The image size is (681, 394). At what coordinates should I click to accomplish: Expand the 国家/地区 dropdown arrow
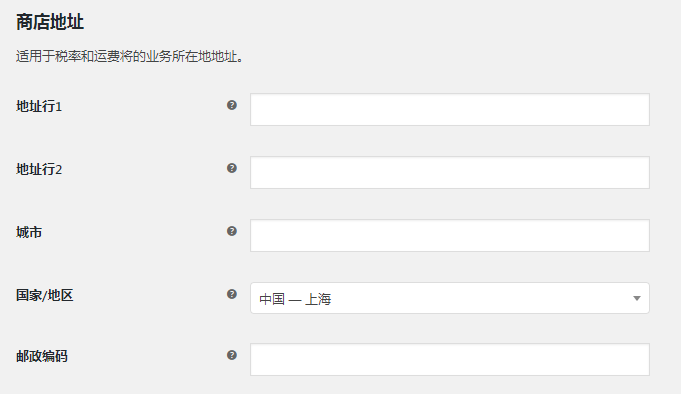pyautogui.click(x=637, y=298)
